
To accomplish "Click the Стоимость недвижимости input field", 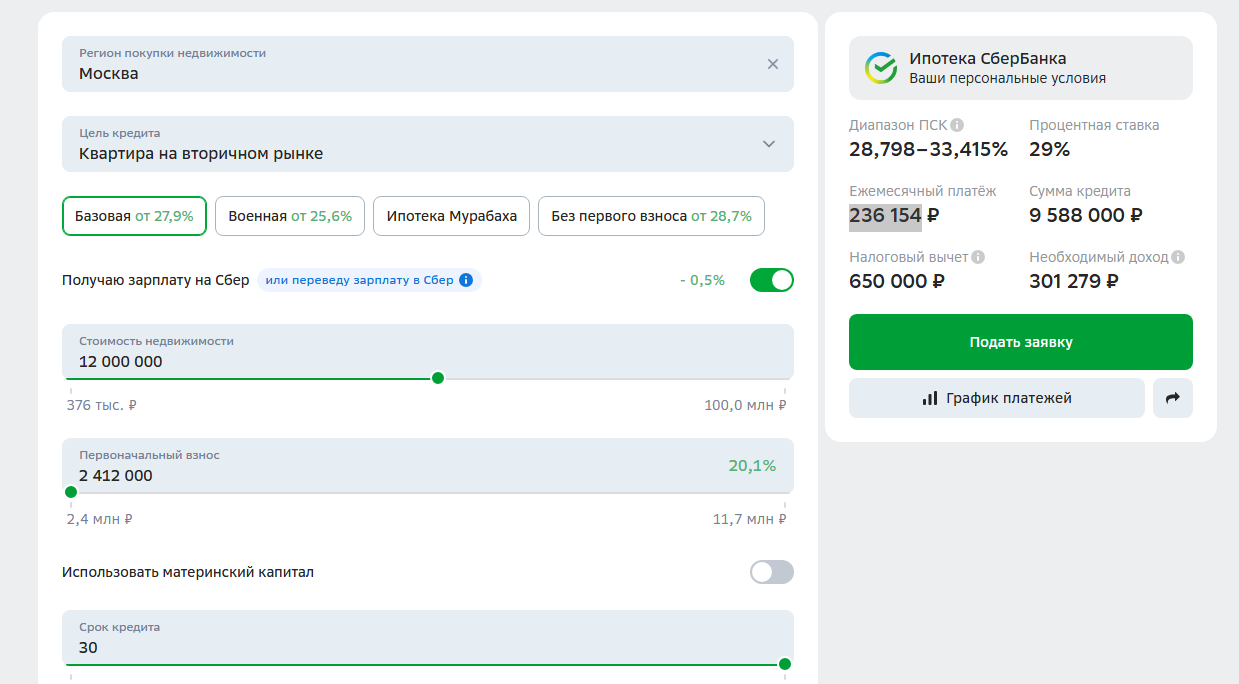I will [x=428, y=352].
